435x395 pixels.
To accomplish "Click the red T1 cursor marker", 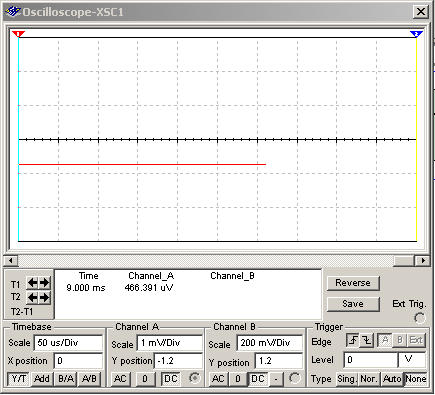I will [x=18, y=34].
